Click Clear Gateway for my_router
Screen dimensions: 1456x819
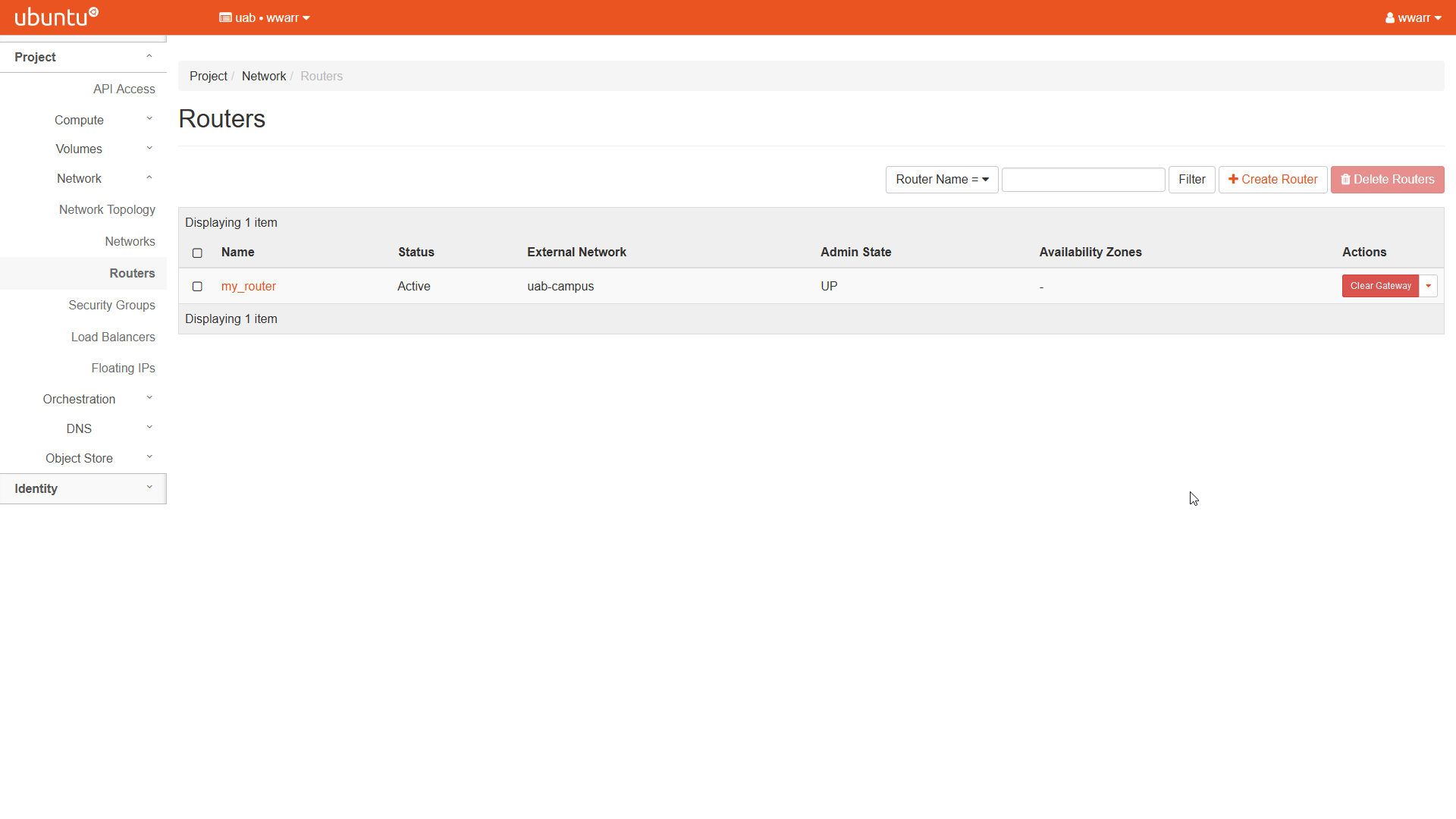[x=1380, y=286]
